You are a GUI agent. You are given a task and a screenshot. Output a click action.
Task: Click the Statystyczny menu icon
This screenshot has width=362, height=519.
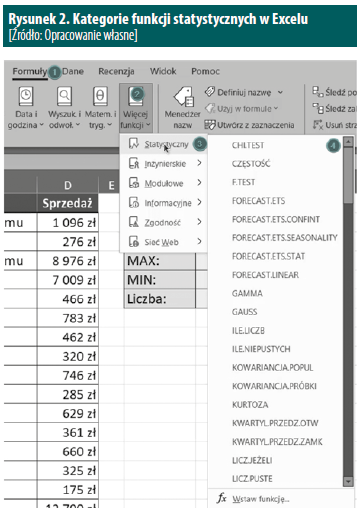pos(134,144)
